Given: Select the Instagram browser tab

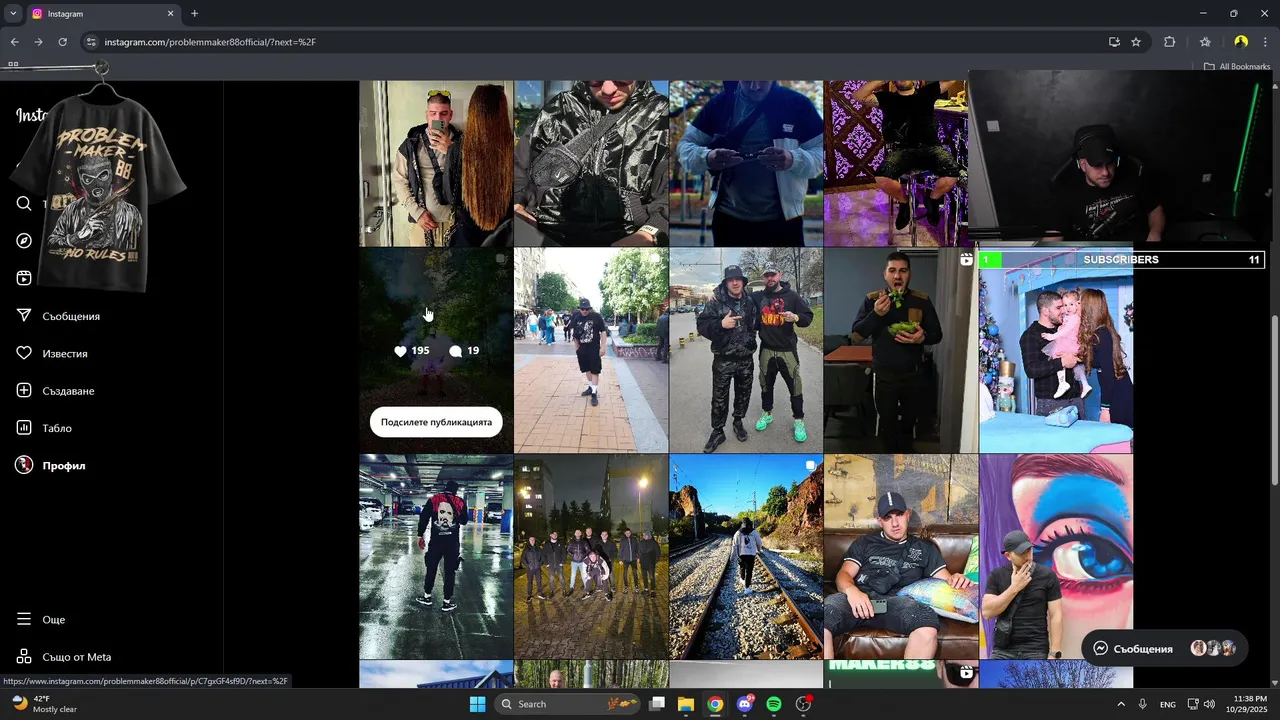Looking at the screenshot, I should tap(102, 14).
